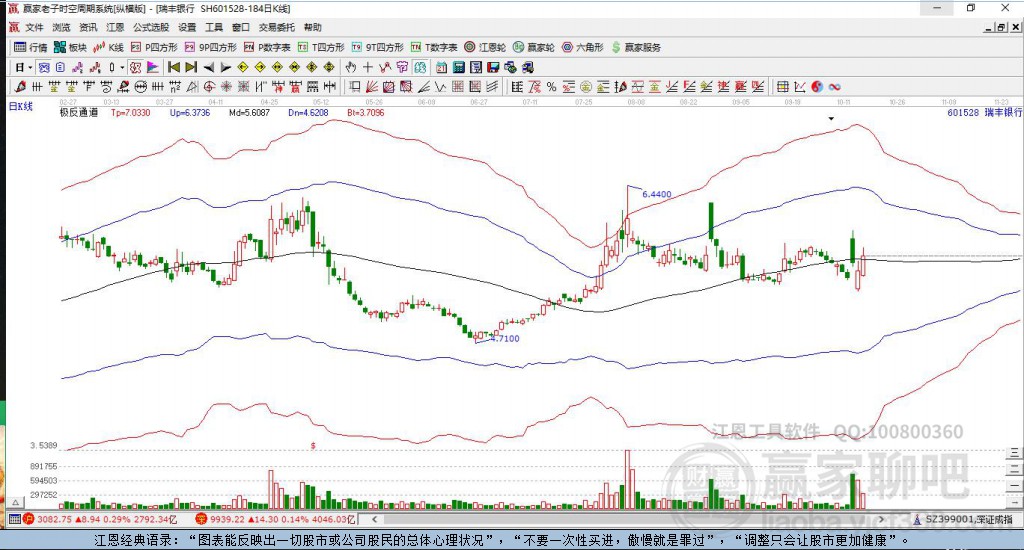Click the 日K线 period label

pyautogui.click(x=20, y=106)
